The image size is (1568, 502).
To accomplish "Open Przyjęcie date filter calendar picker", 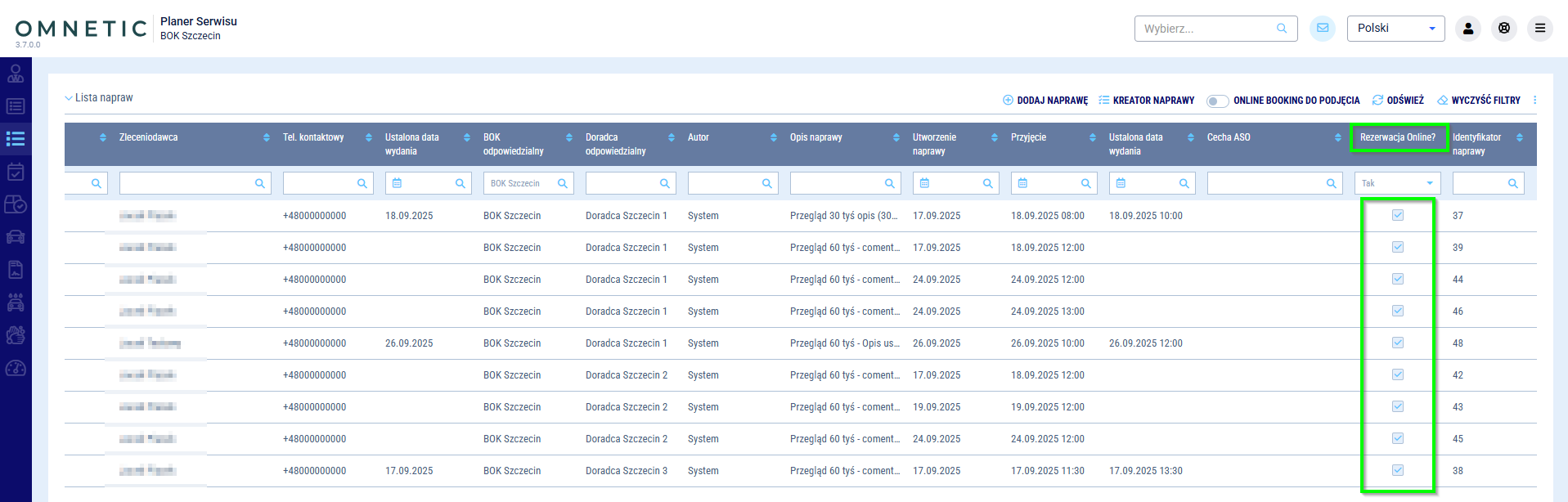I will (1022, 183).
